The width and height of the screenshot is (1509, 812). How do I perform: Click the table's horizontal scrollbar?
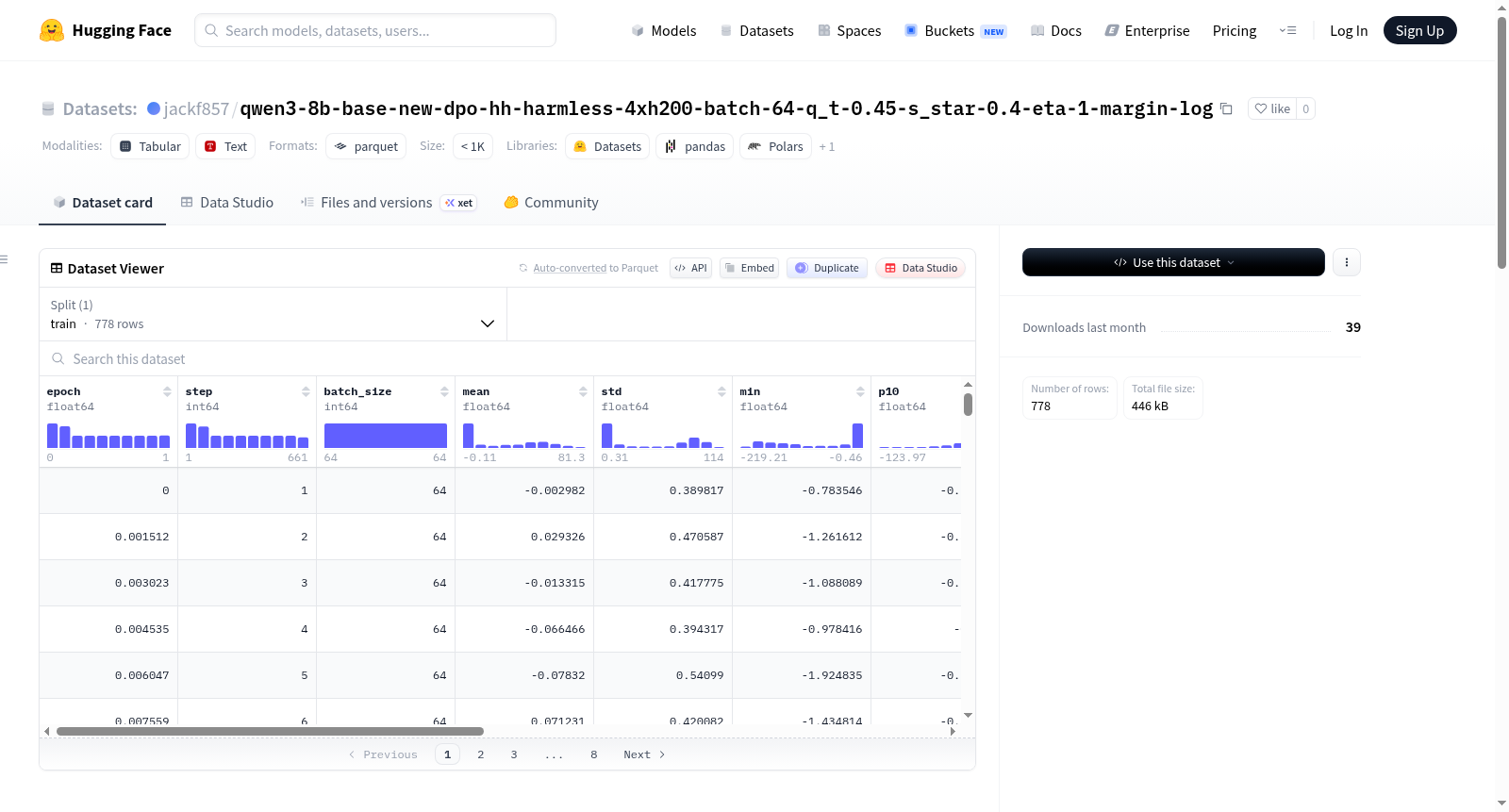pos(270,731)
